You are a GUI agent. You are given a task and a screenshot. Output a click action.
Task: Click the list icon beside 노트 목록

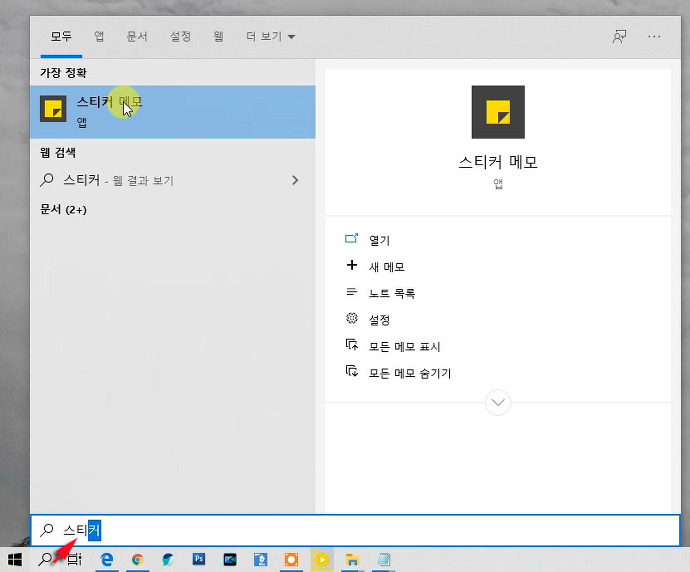point(352,292)
